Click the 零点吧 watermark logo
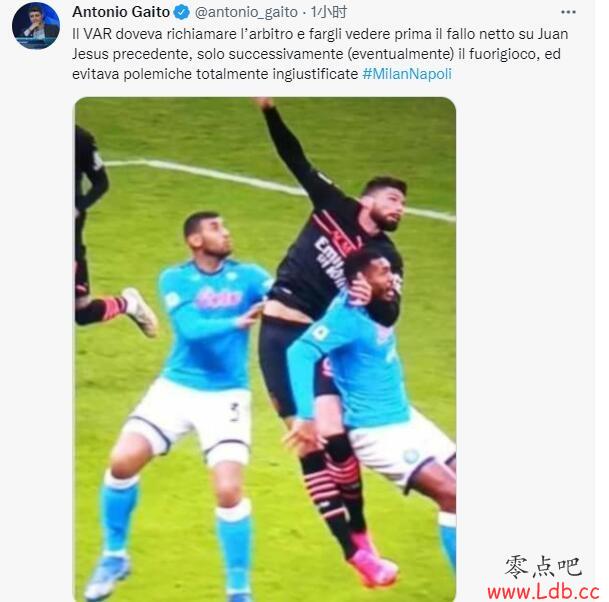 [x=543, y=567]
